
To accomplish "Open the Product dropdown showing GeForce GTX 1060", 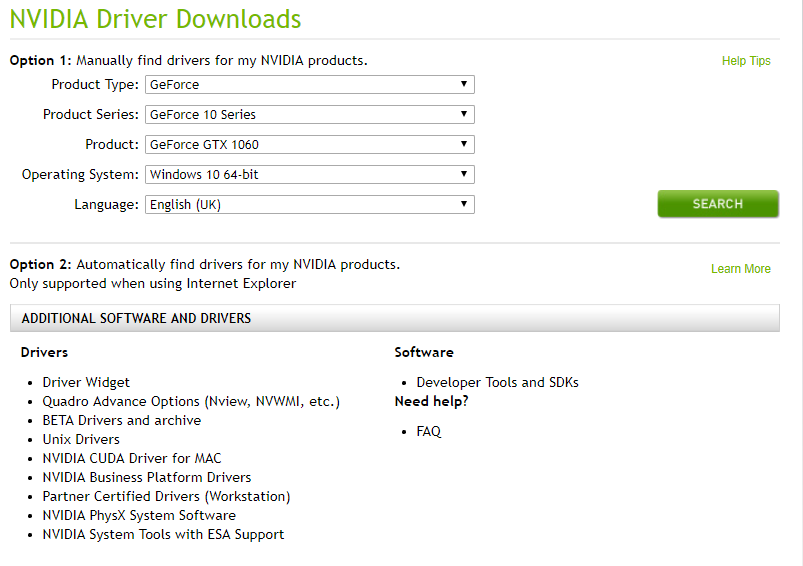I will point(310,144).
